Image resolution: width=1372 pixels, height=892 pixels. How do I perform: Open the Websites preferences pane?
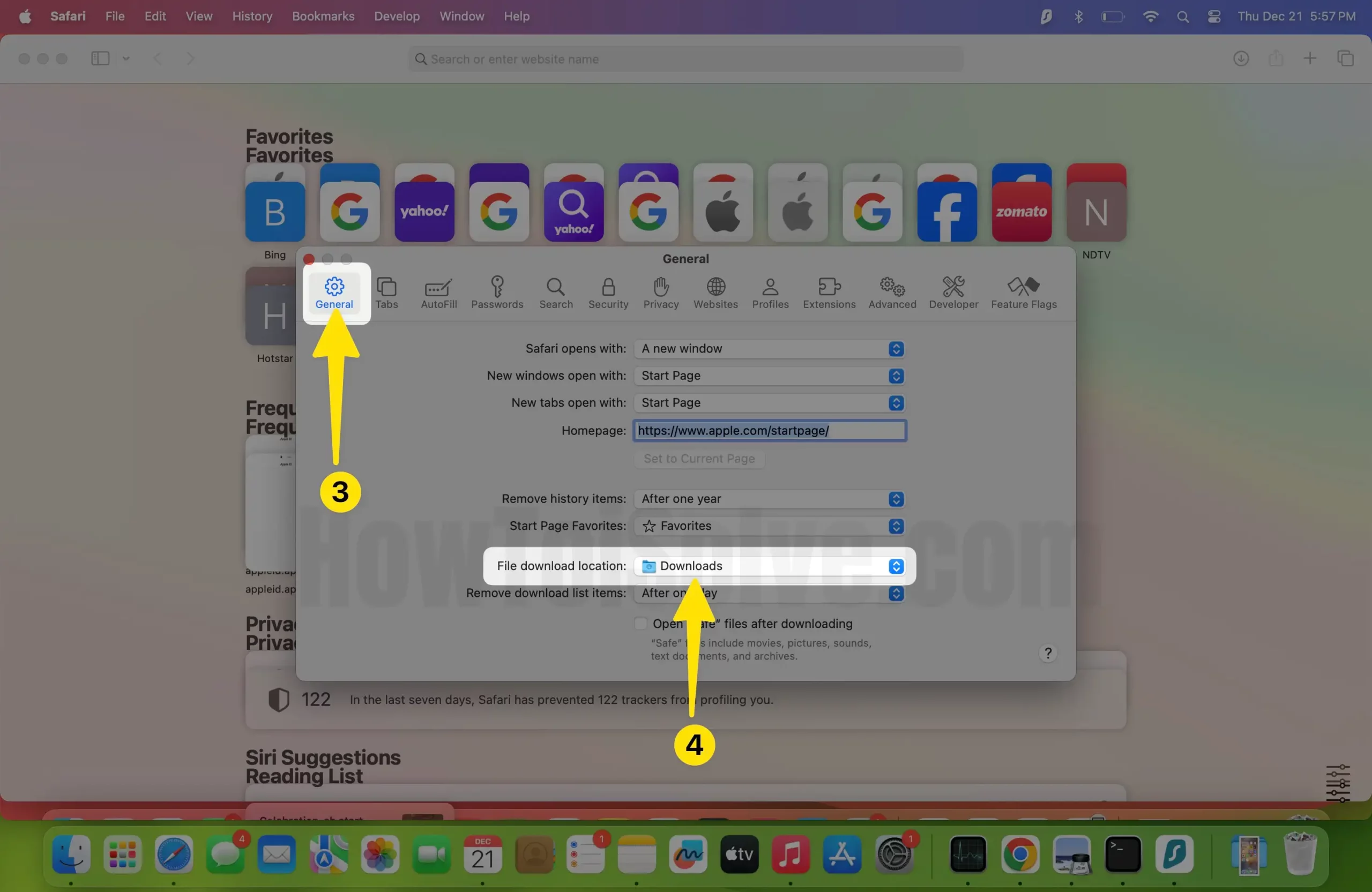tap(715, 293)
